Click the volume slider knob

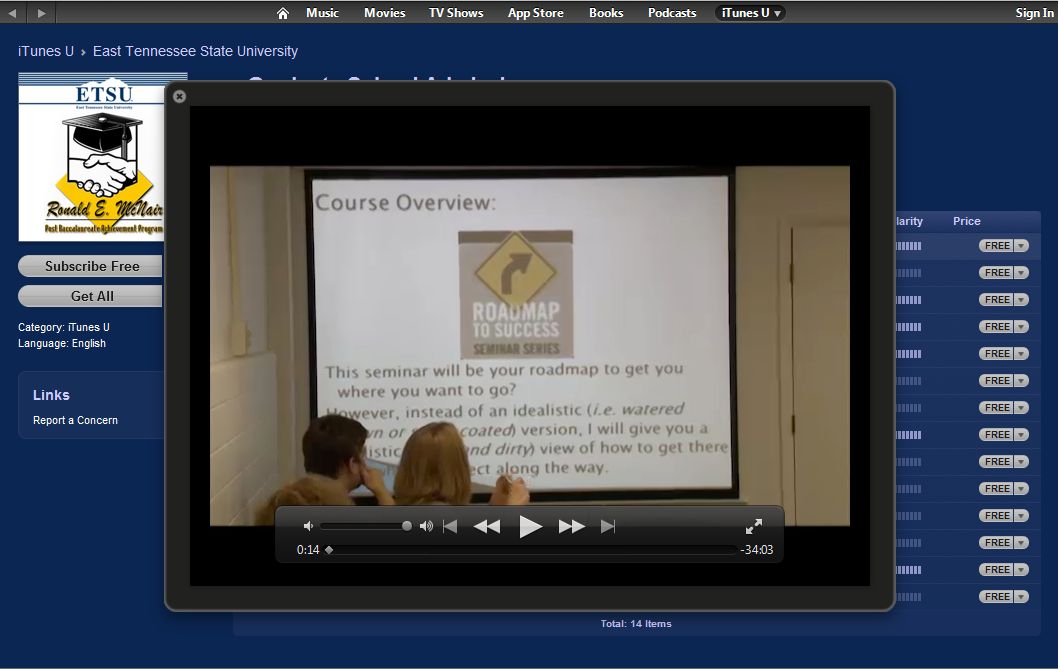point(407,526)
